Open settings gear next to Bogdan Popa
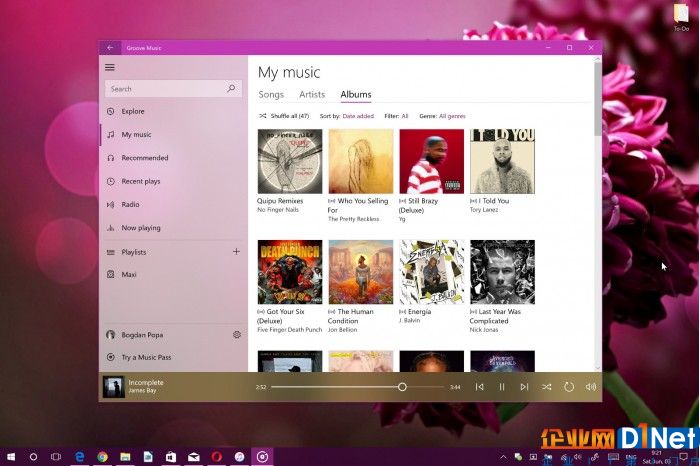 [237, 334]
